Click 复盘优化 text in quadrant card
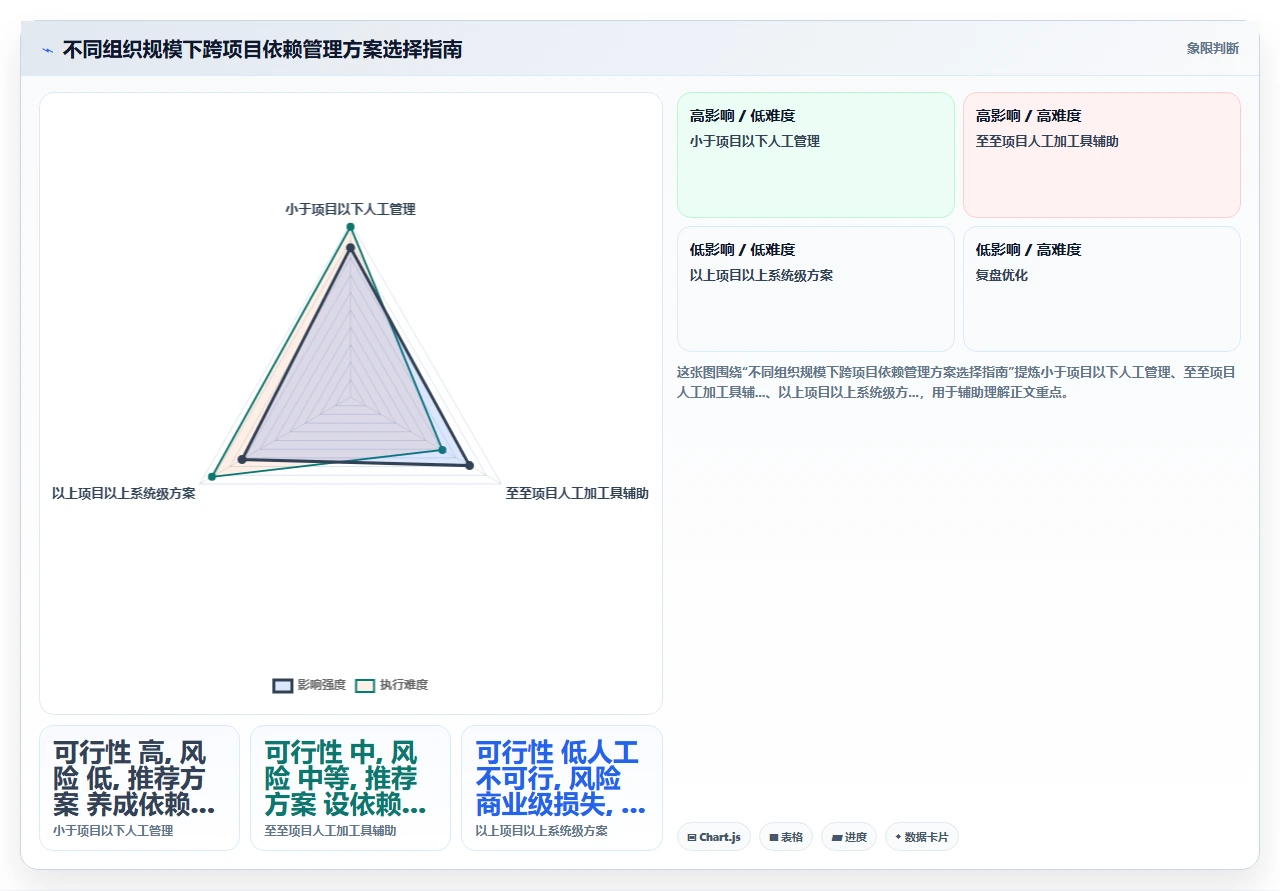This screenshot has width=1280, height=891. click(x=1001, y=275)
